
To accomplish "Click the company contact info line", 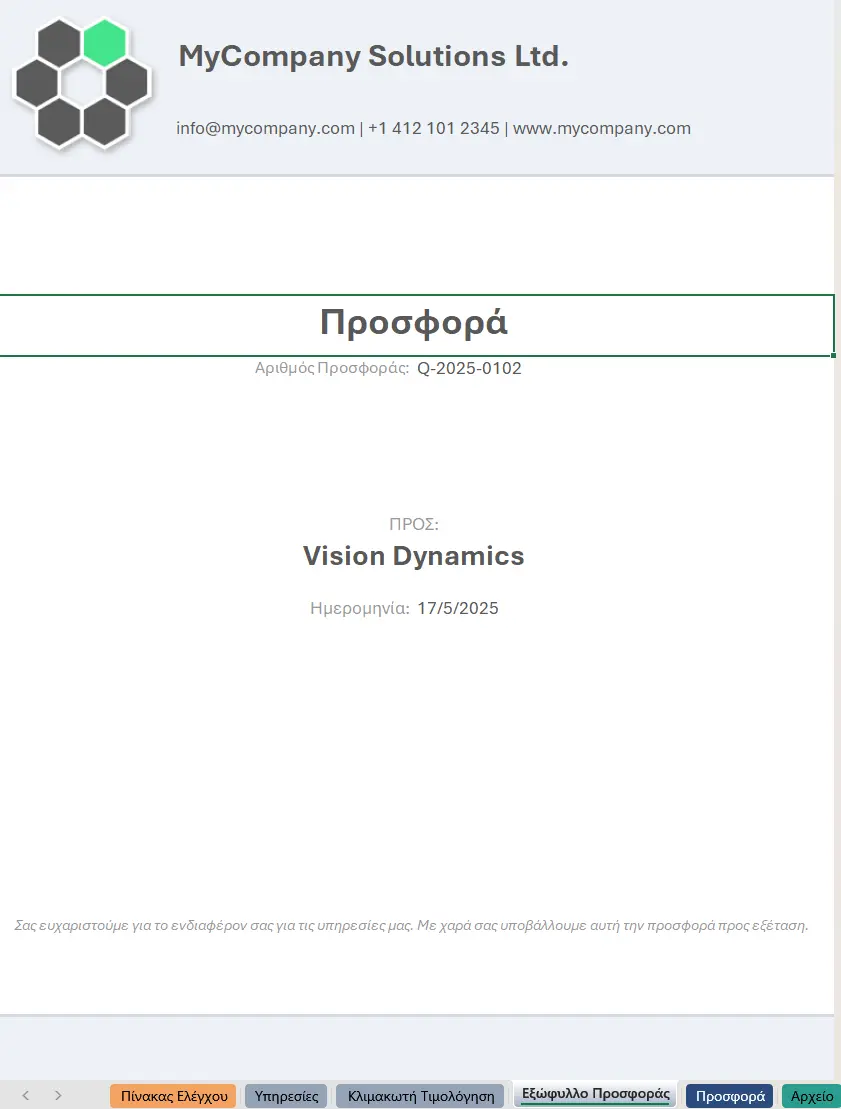I will click(434, 128).
